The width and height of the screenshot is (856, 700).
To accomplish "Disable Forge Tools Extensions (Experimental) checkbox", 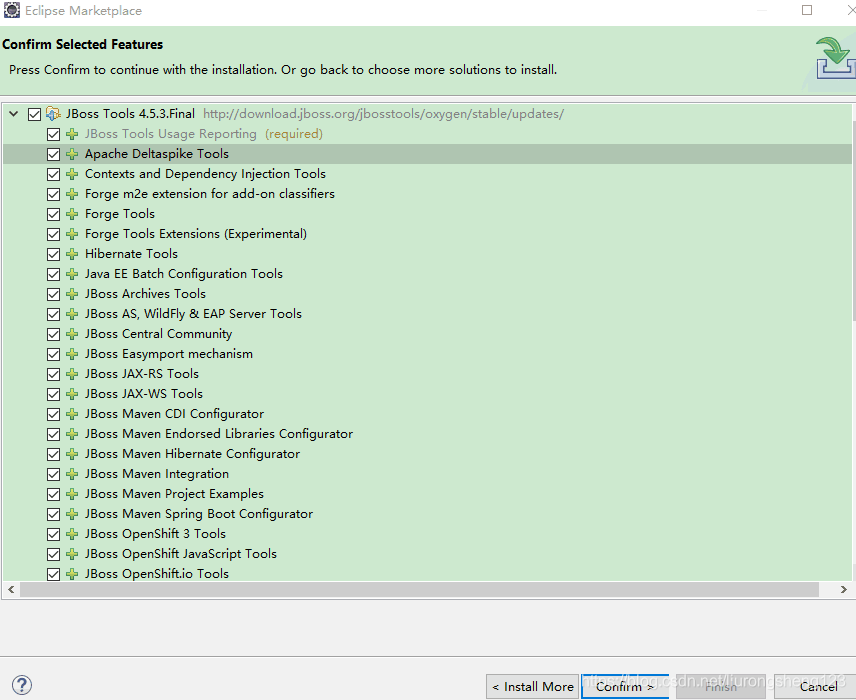I will pos(54,234).
